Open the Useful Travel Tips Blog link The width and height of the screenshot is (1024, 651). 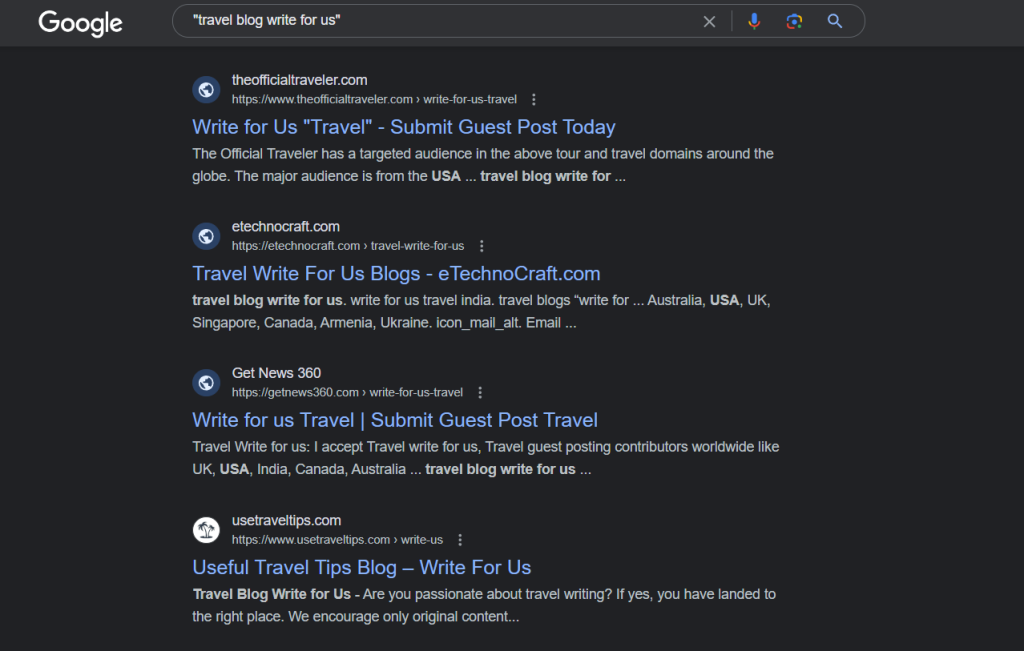361,567
